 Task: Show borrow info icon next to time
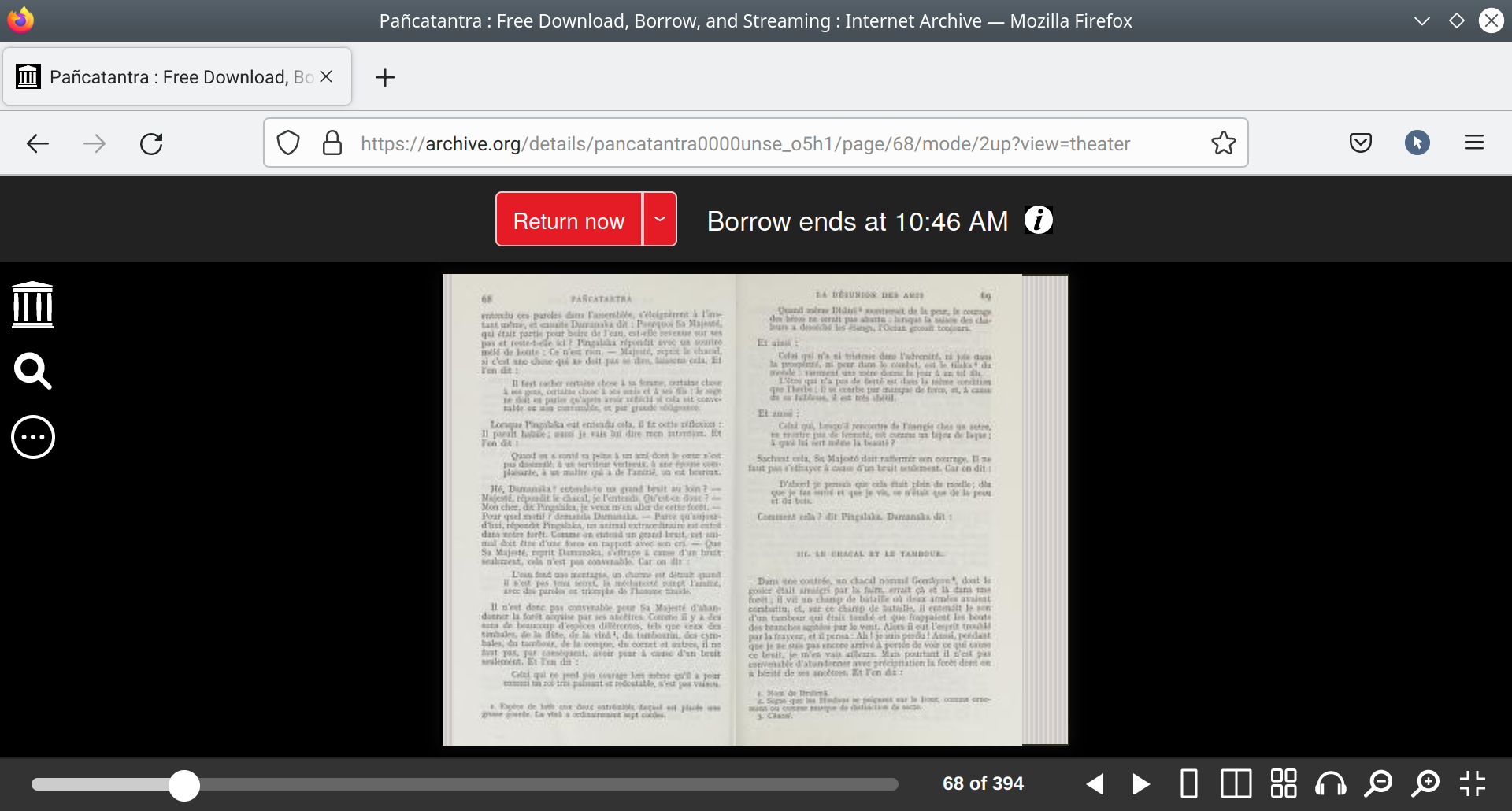(x=1038, y=220)
